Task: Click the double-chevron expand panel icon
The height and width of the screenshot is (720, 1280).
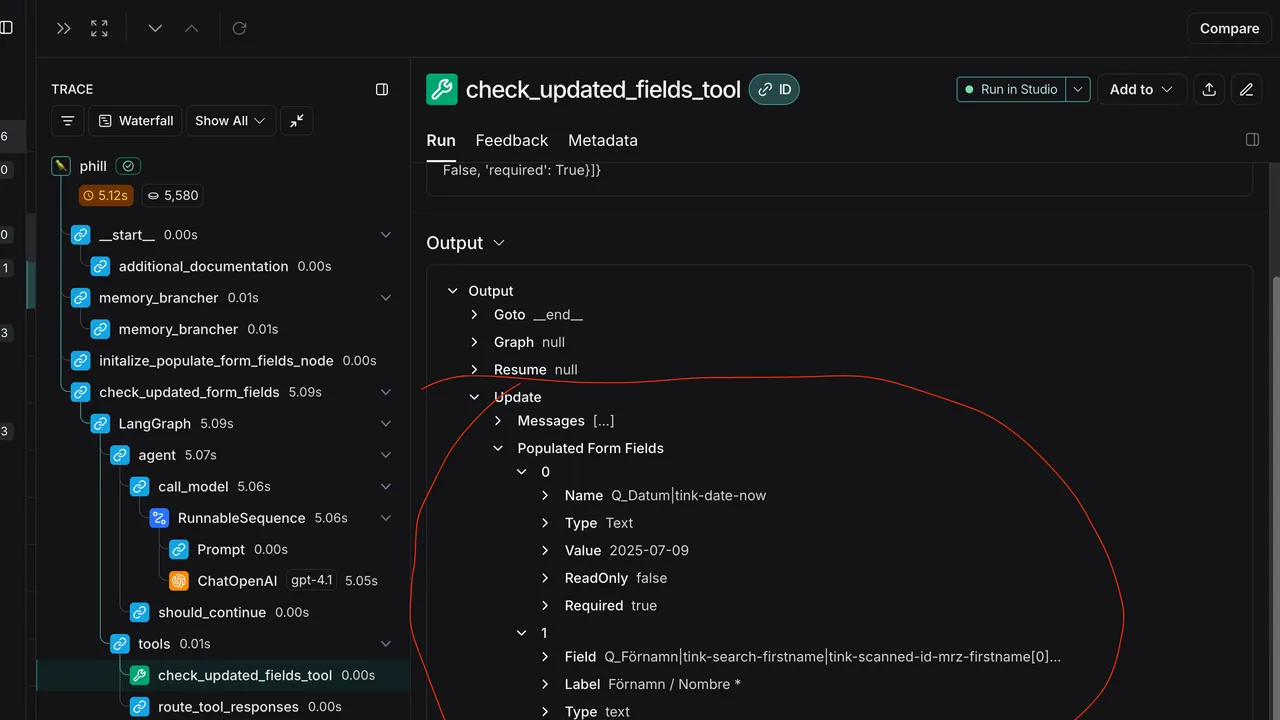Action: 64,28
